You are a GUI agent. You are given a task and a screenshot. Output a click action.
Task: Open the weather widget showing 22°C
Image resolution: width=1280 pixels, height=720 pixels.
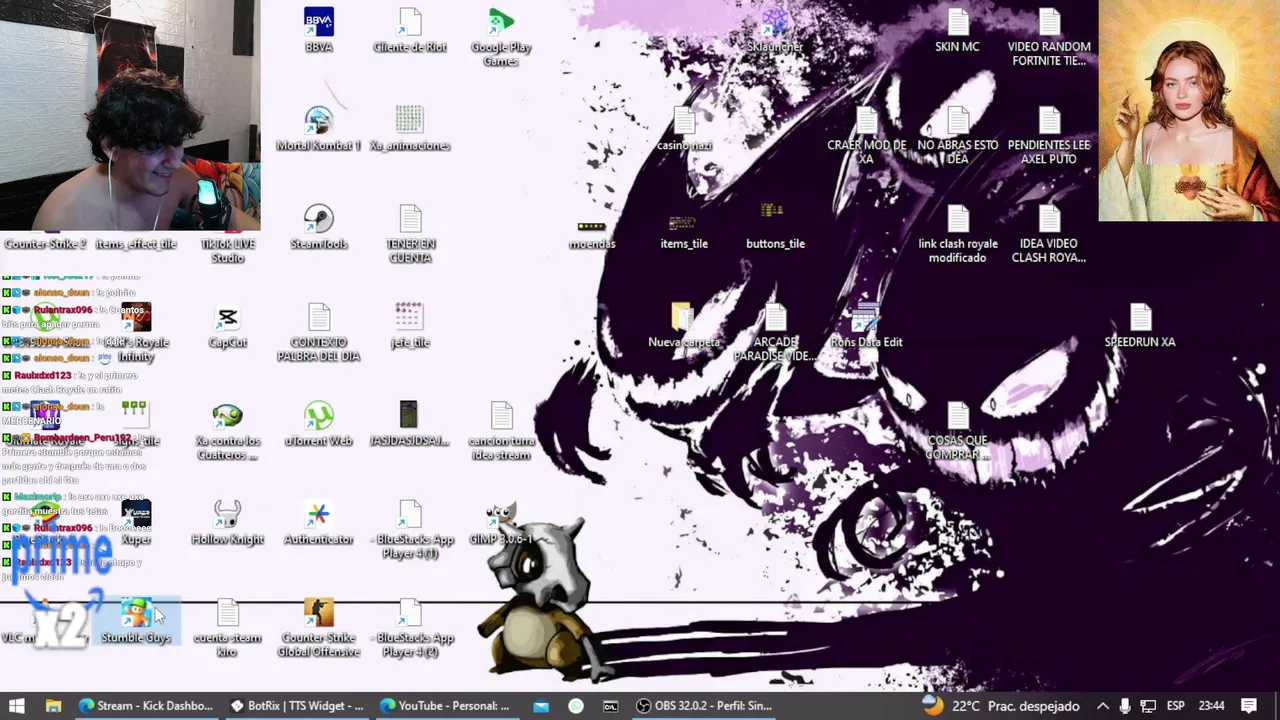click(x=1001, y=705)
